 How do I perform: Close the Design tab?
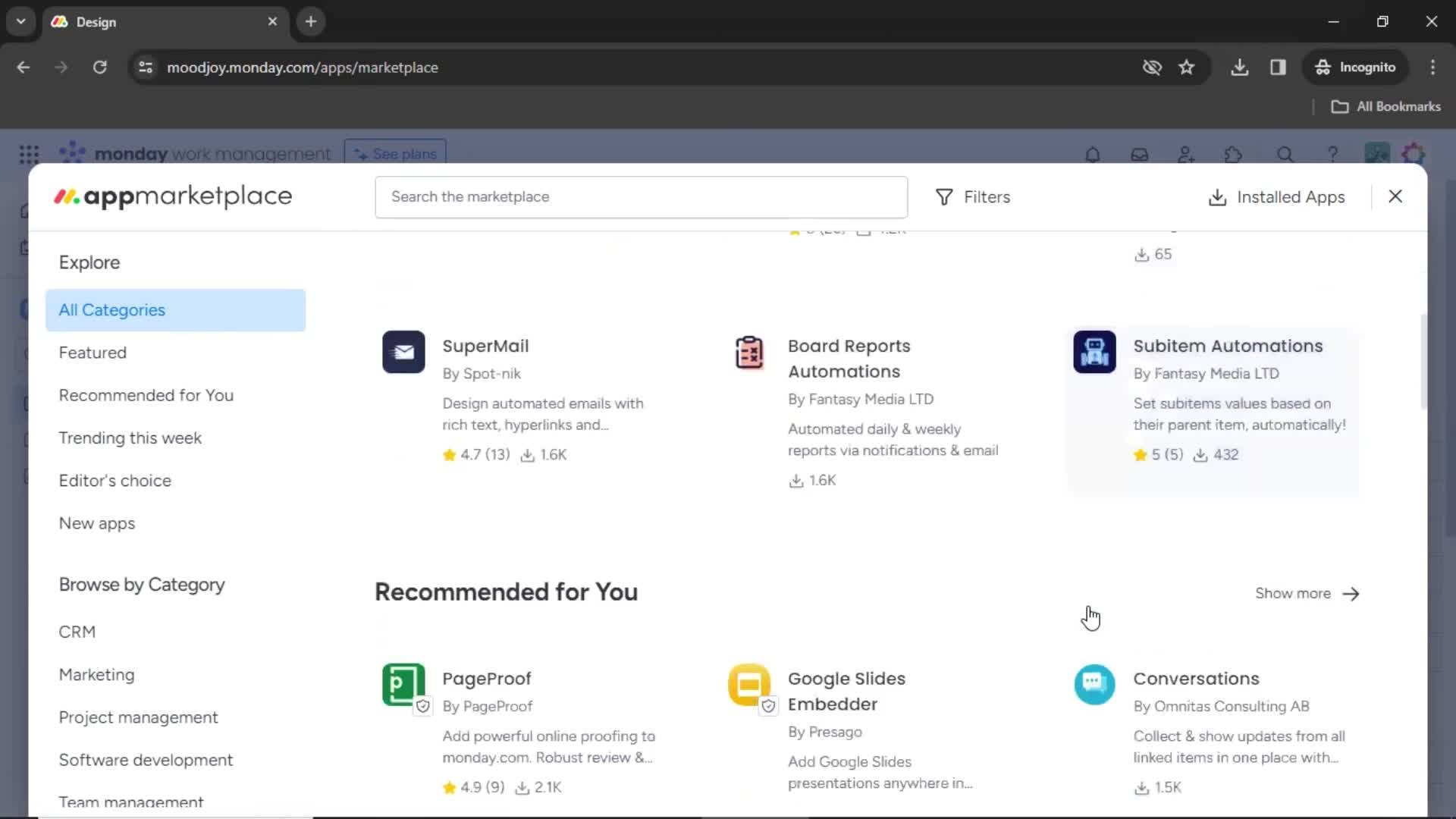(272, 22)
